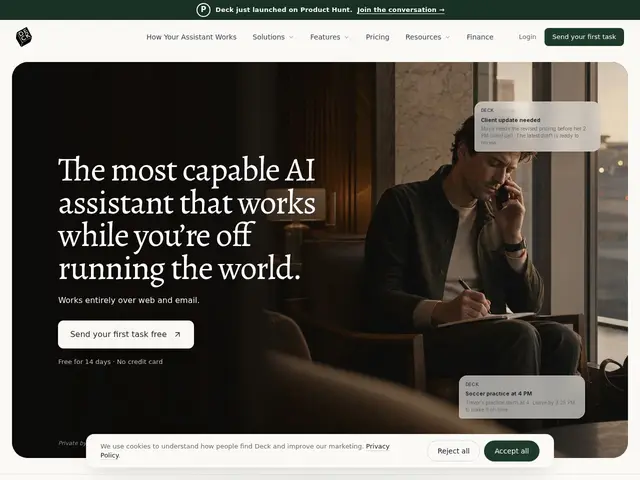Open the Client update needed notification card
Image resolution: width=640 pixels, height=480 pixels.
coord(537,127)
